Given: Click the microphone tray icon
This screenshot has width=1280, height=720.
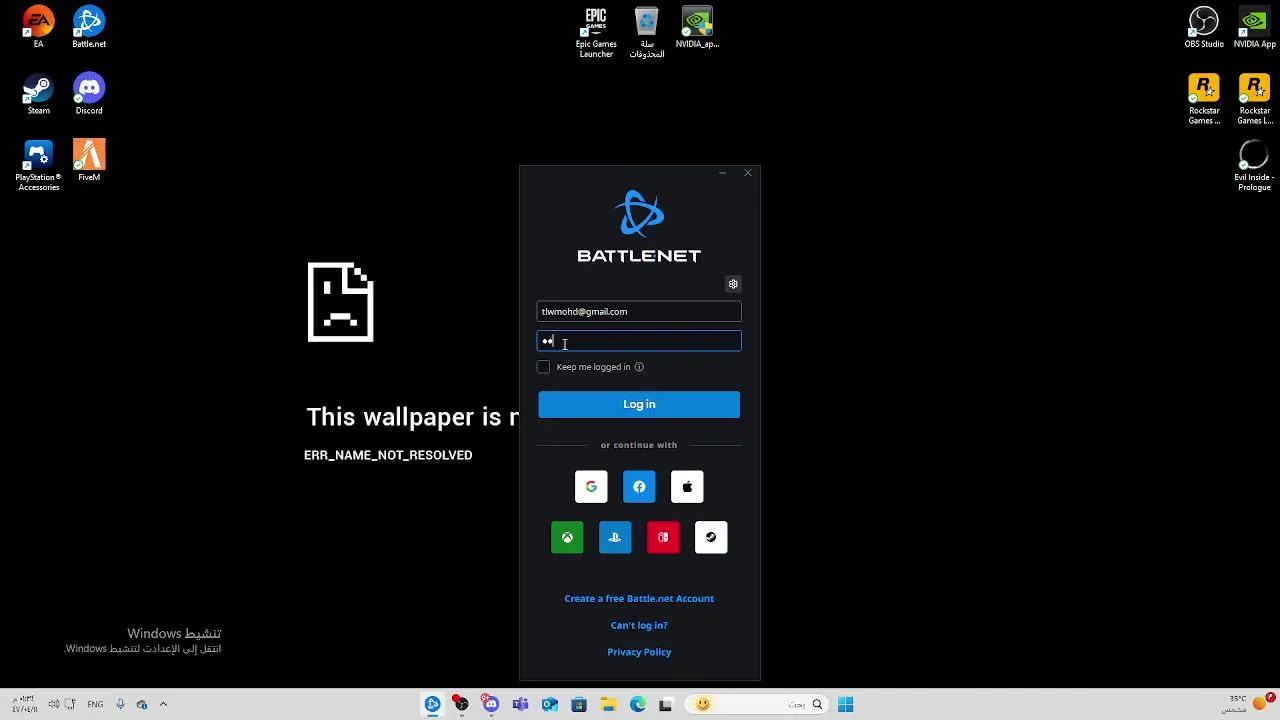Looking at the screenshot, I should pyautogui.click(x=120, y=705).
